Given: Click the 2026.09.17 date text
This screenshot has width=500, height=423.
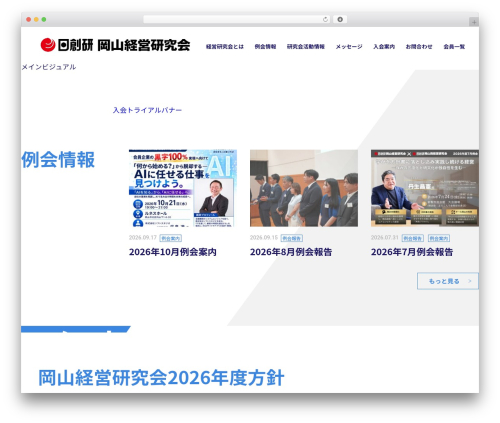Looking at the screenshot, I should [143, 238].
